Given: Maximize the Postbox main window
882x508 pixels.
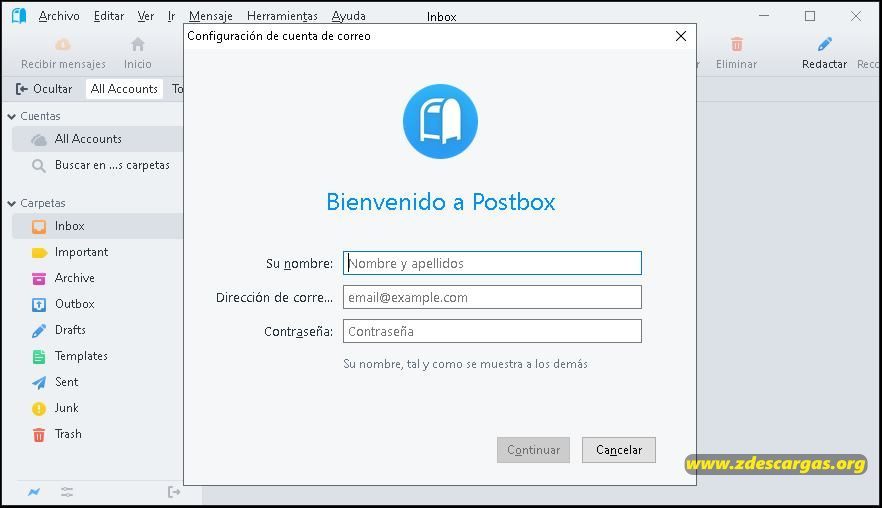Looking at the screenshot, I should pyautogui.click(x=810, y=16).
